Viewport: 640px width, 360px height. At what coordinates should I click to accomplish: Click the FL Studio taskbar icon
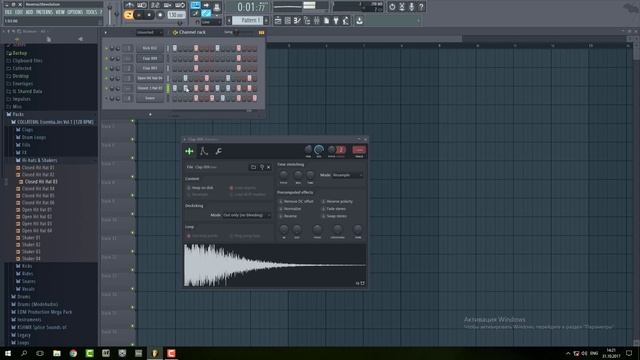(x=155, y=353)
